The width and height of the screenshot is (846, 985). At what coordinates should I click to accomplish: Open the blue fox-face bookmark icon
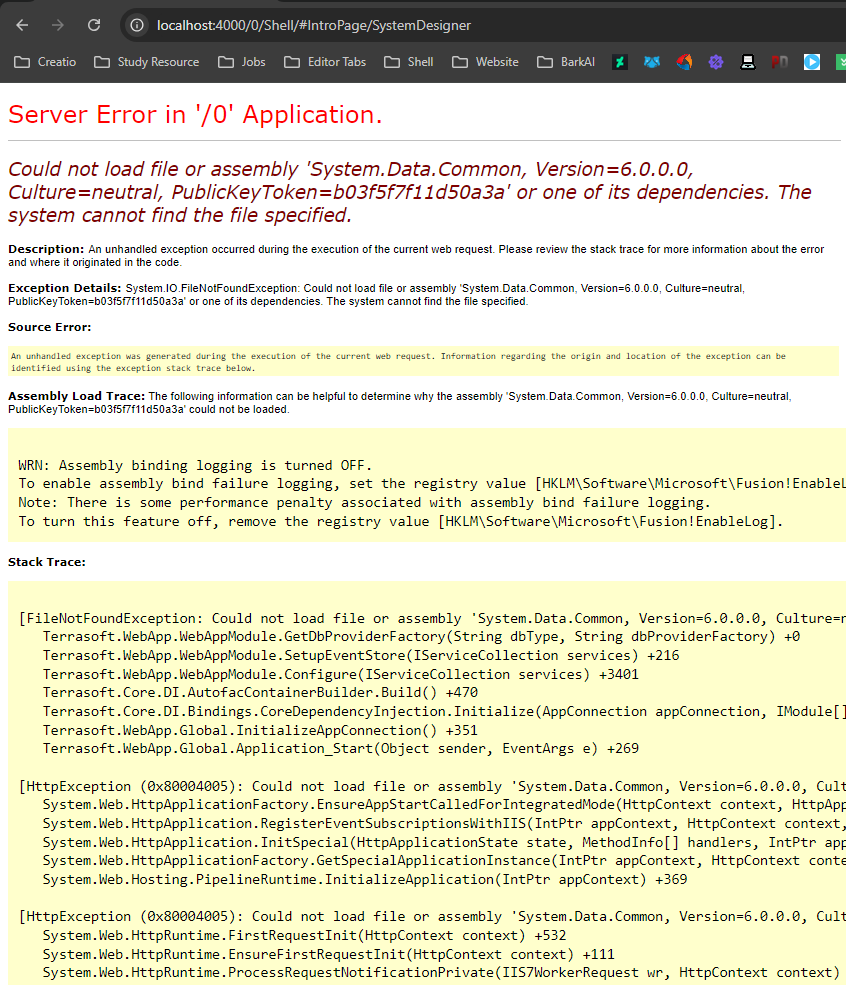652,62
